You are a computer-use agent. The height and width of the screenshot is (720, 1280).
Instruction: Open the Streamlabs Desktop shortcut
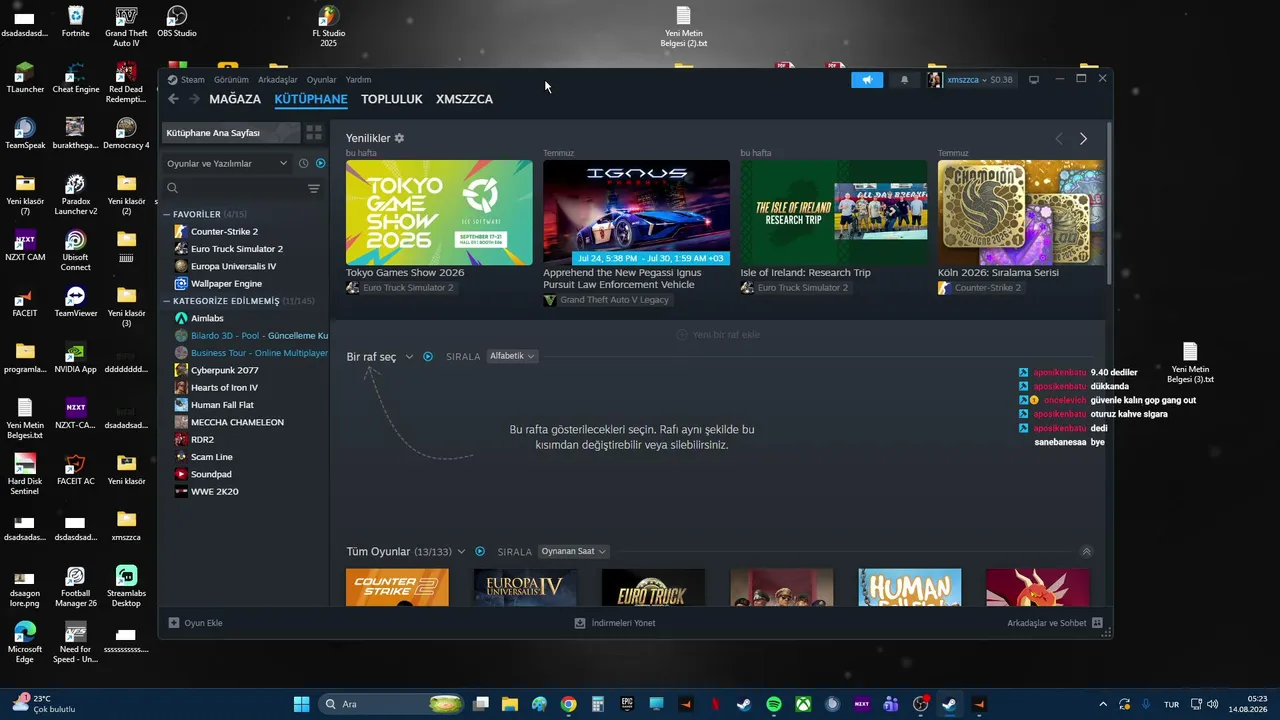[x=126, y=587]
